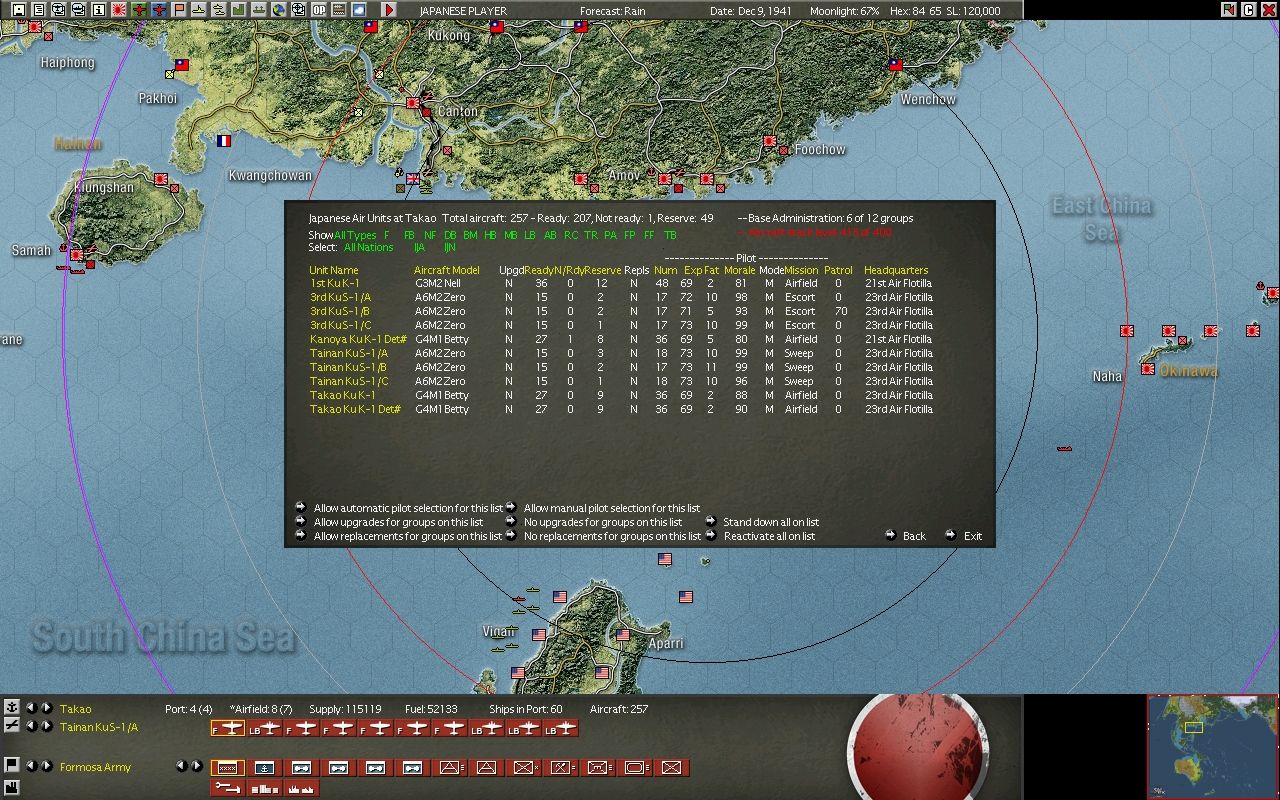Click the anchor port icon beside Takao
The width and height of the screenshot is (1280, 800).
pos(11,708)
